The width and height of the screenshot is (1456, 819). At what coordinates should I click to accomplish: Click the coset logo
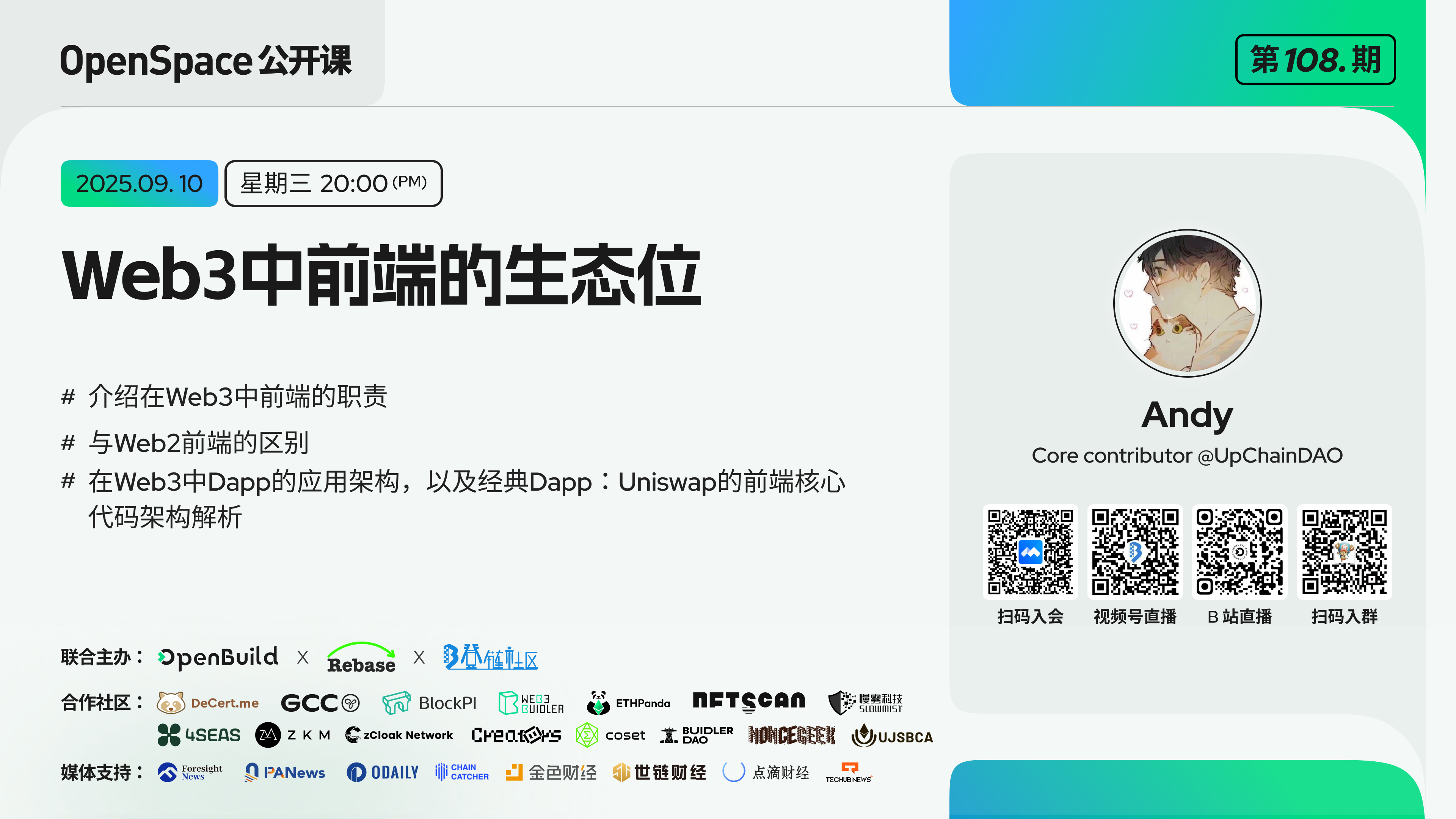pos(610,735)
